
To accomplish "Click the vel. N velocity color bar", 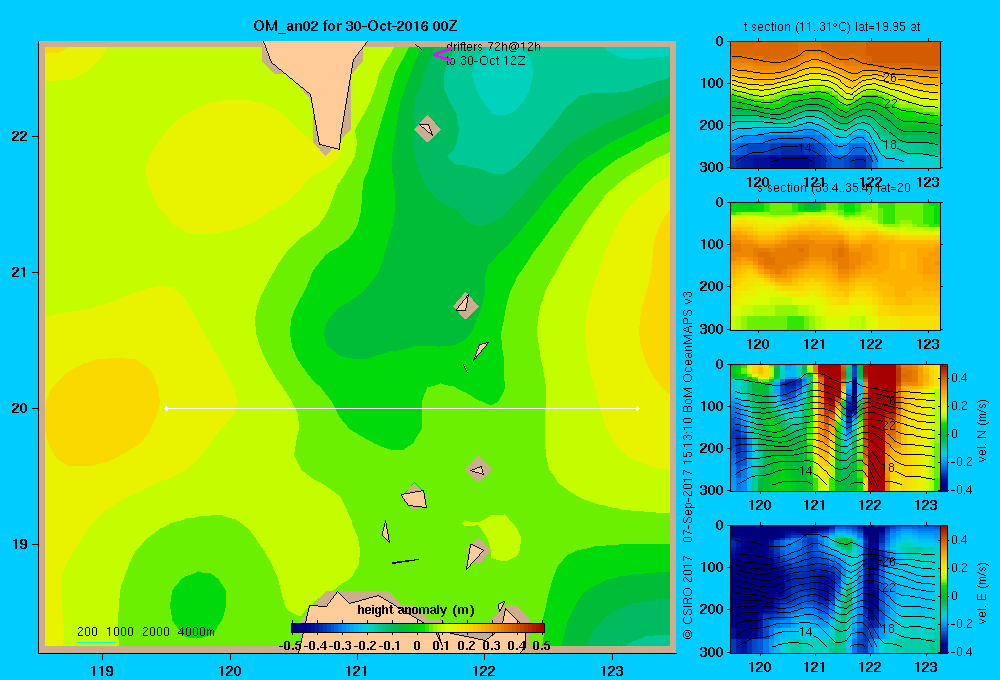I will click(944, 427).
